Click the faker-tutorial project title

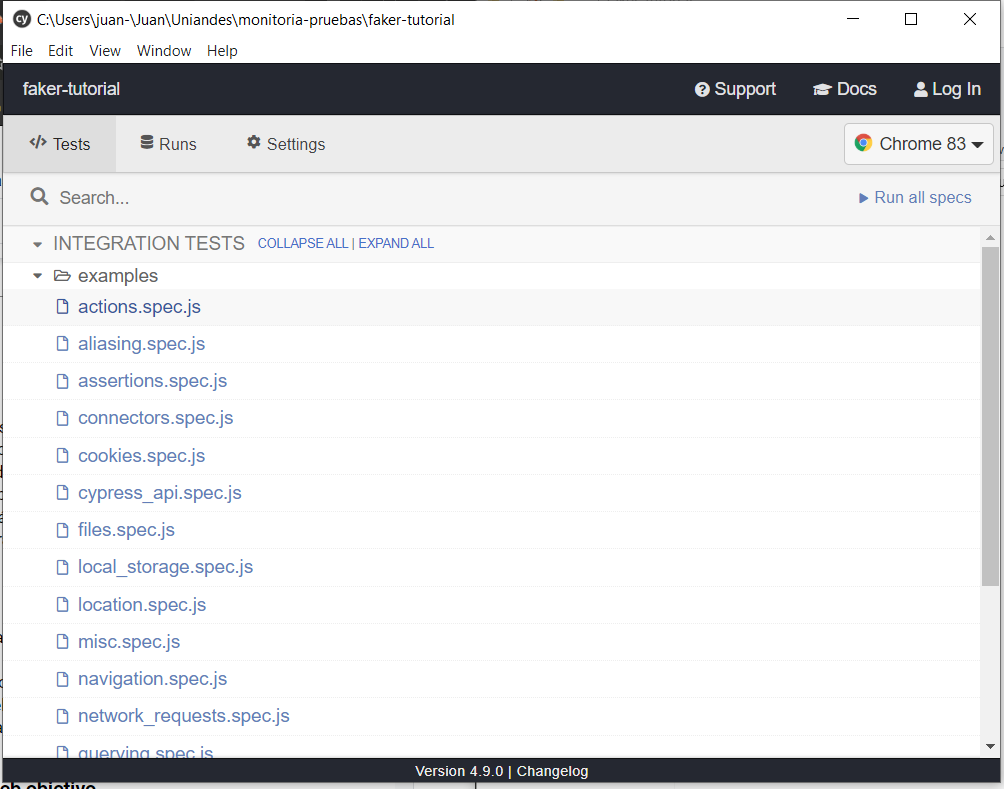(71, 89)
